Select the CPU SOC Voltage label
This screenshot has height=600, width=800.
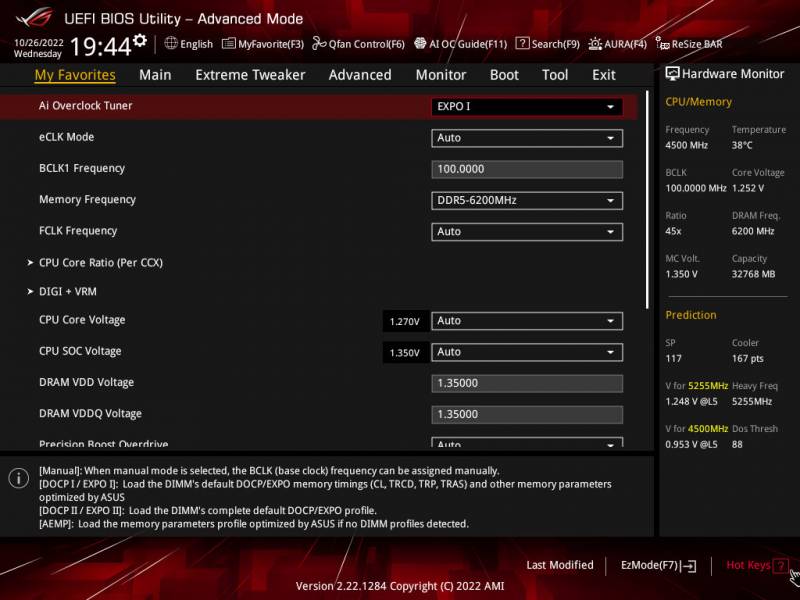tap(80, 351)
